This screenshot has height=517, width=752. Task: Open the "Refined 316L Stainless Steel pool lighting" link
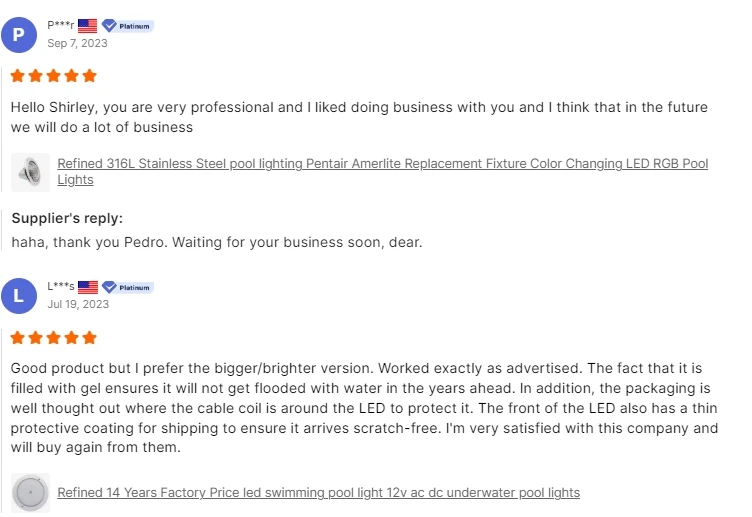(382, 164)
